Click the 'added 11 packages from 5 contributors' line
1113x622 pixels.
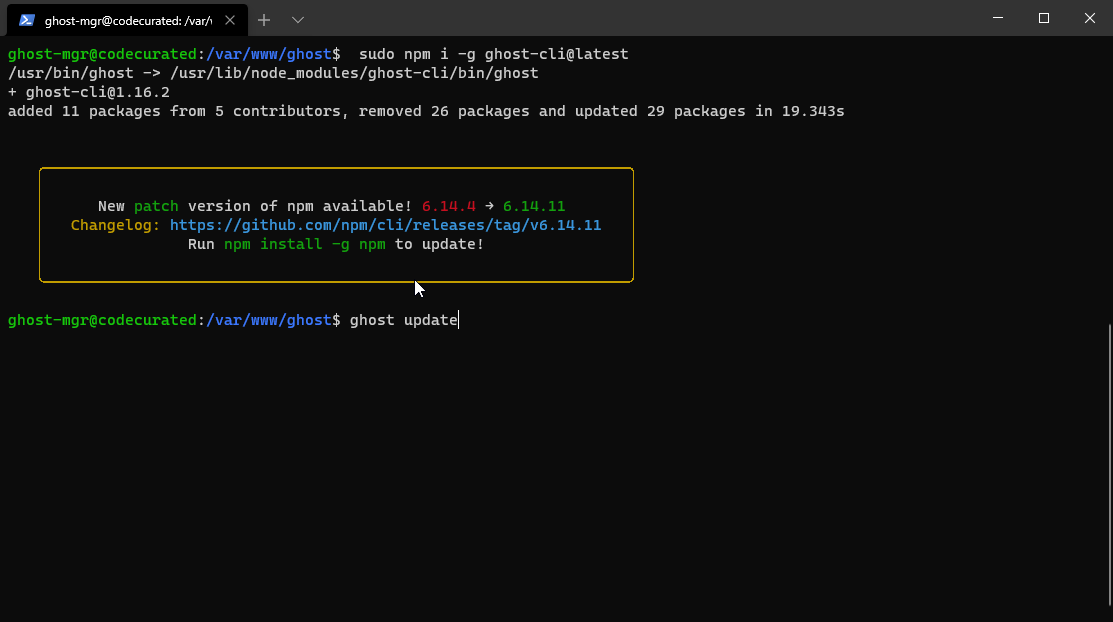pos(426,111)
